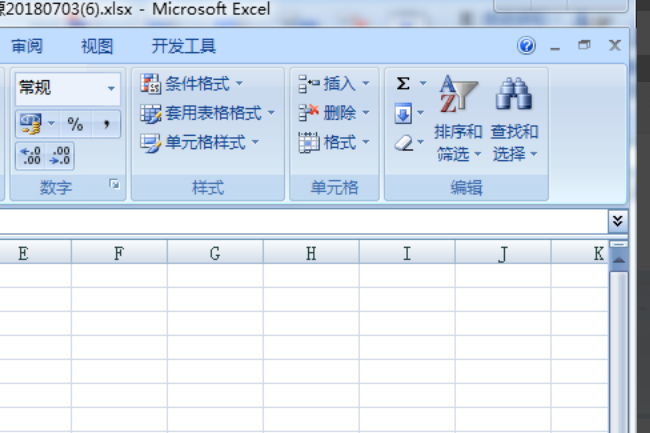Click inside the formula bar field
Screen dimensions: 650x433
(303, 221)
